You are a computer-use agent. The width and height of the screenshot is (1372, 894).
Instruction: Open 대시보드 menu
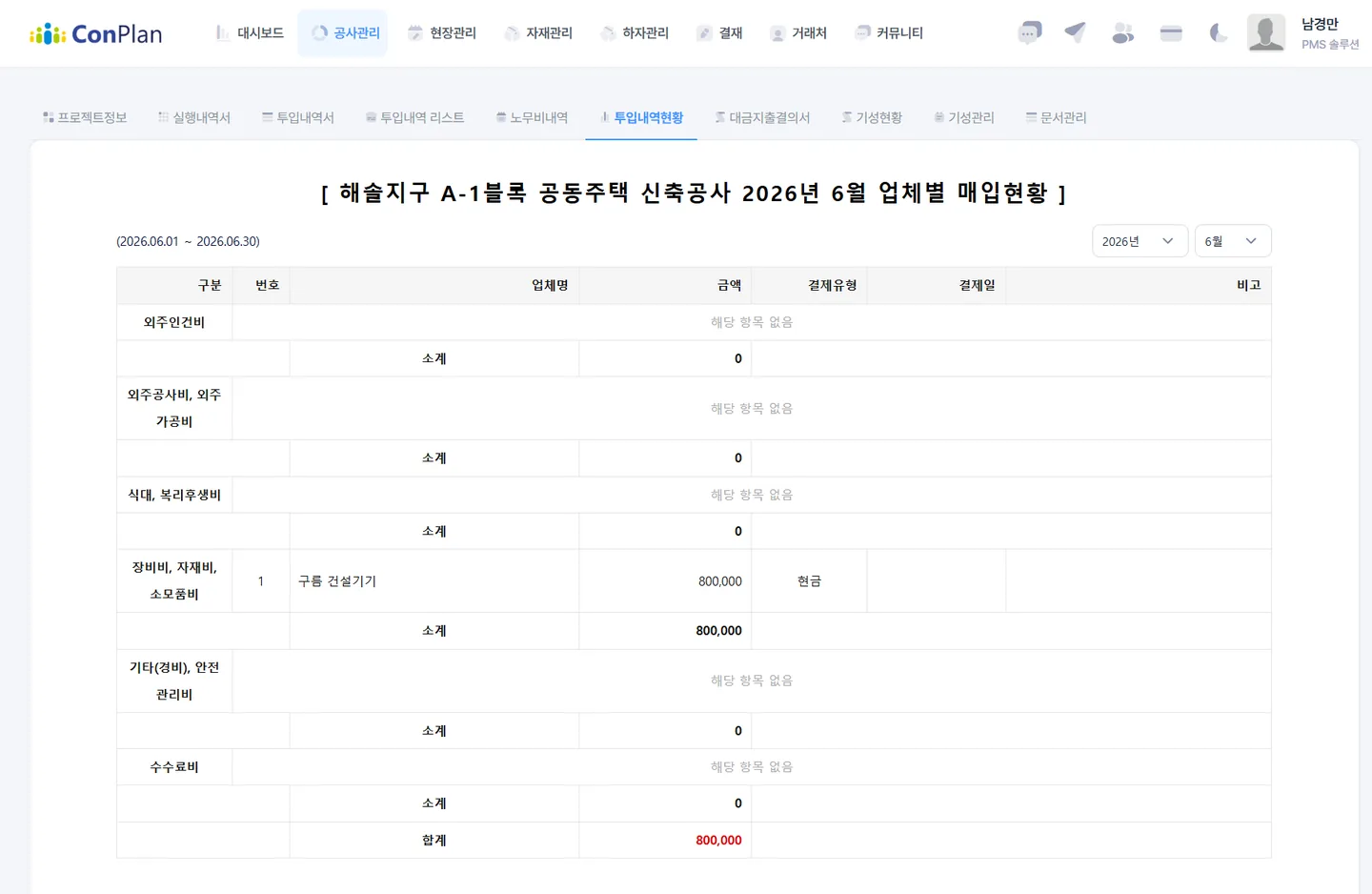point(250,33)
